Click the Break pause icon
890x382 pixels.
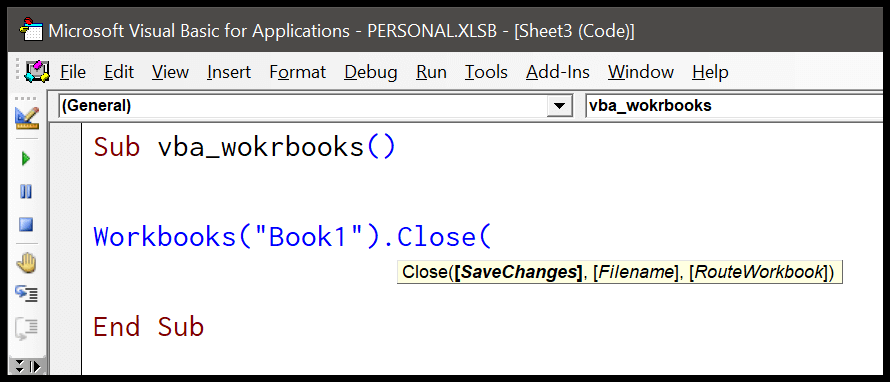[x=26, y=192]
